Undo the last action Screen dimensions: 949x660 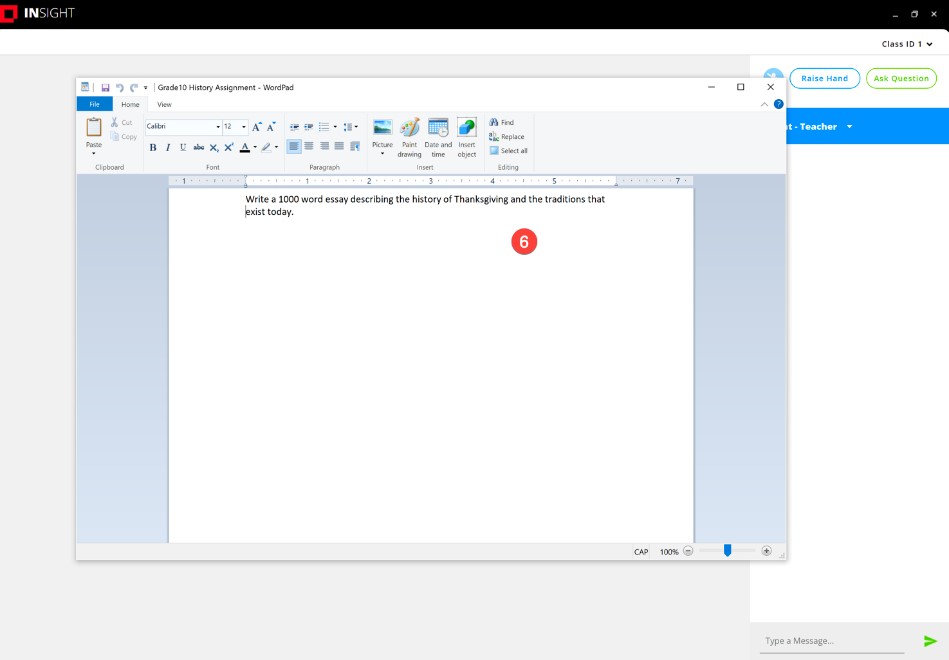[x=119, y=88]
